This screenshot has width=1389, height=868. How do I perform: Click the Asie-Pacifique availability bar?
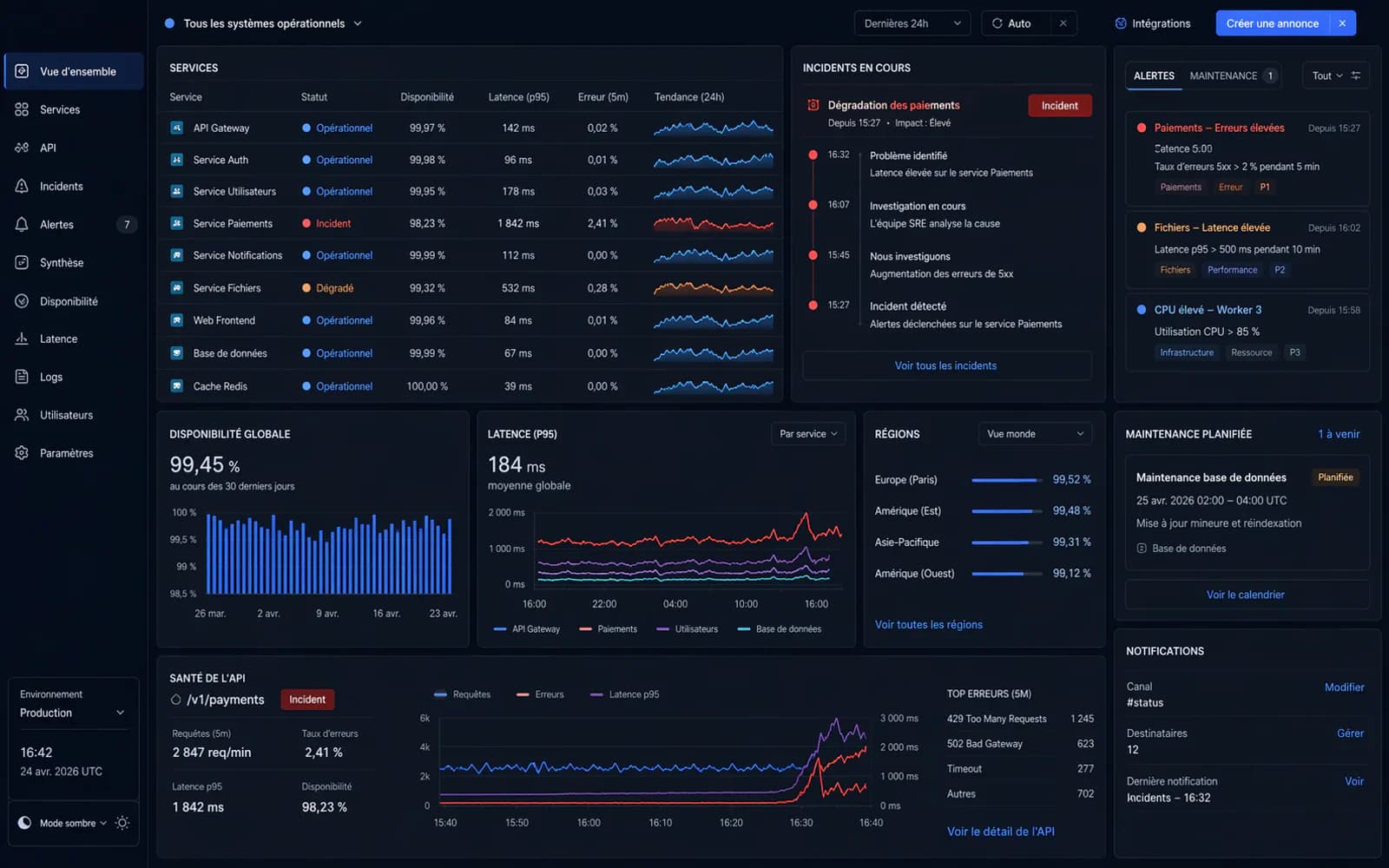click(x=1007, y=542)
